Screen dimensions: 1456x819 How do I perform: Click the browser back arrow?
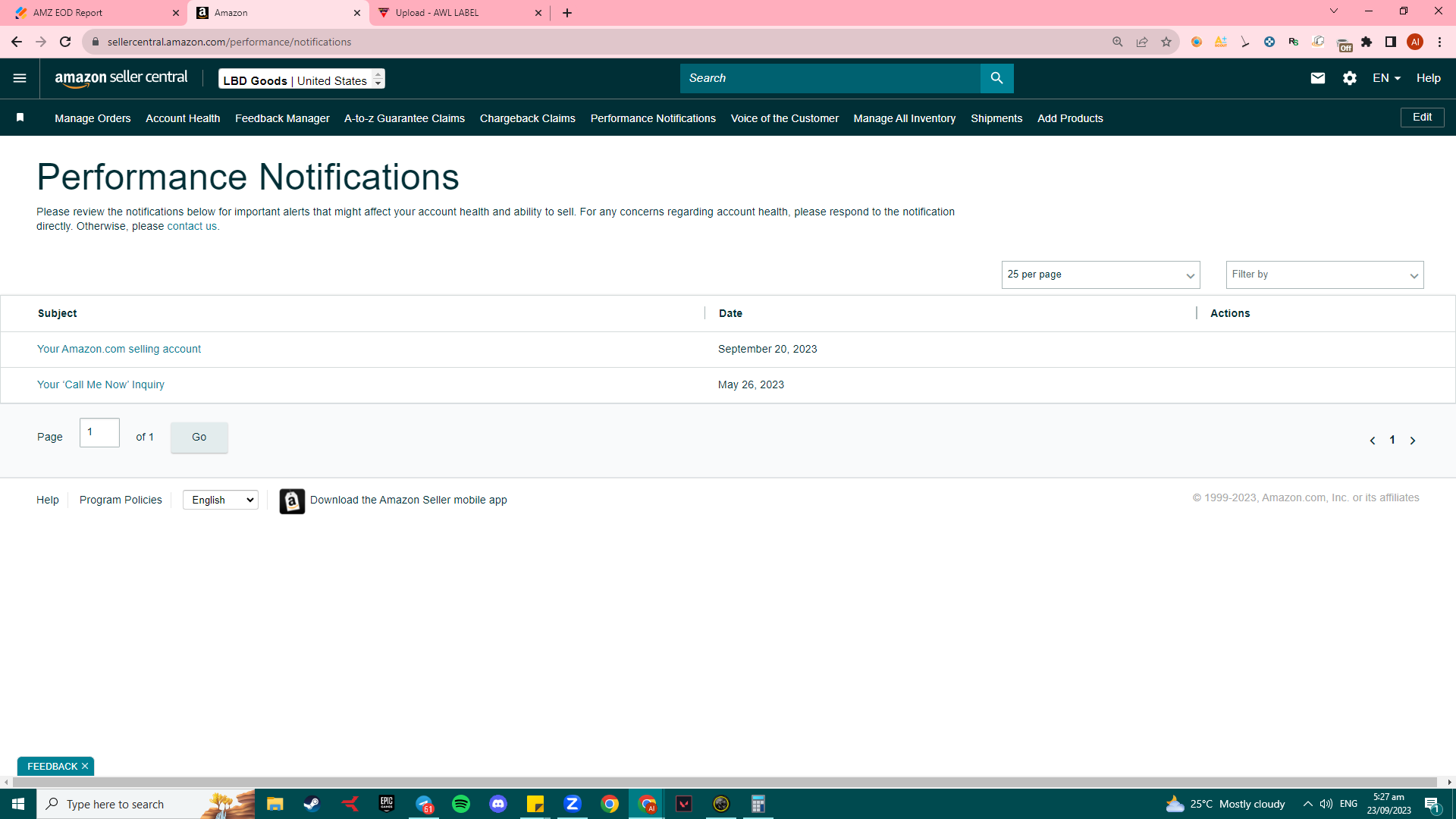coord(17,42)
